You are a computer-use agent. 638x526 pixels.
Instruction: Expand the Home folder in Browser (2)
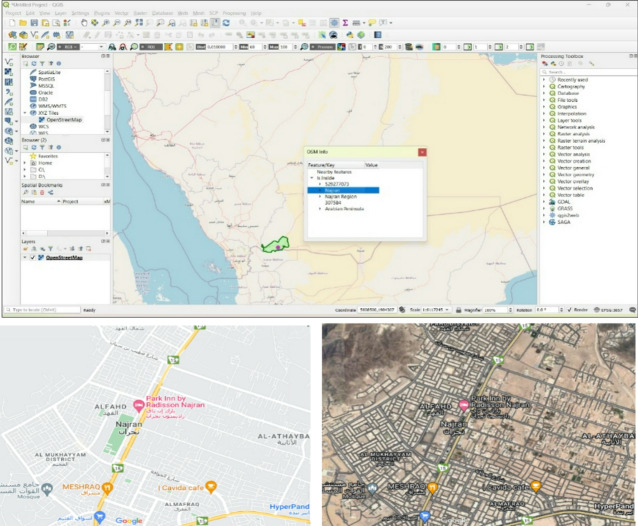point(25,163)
